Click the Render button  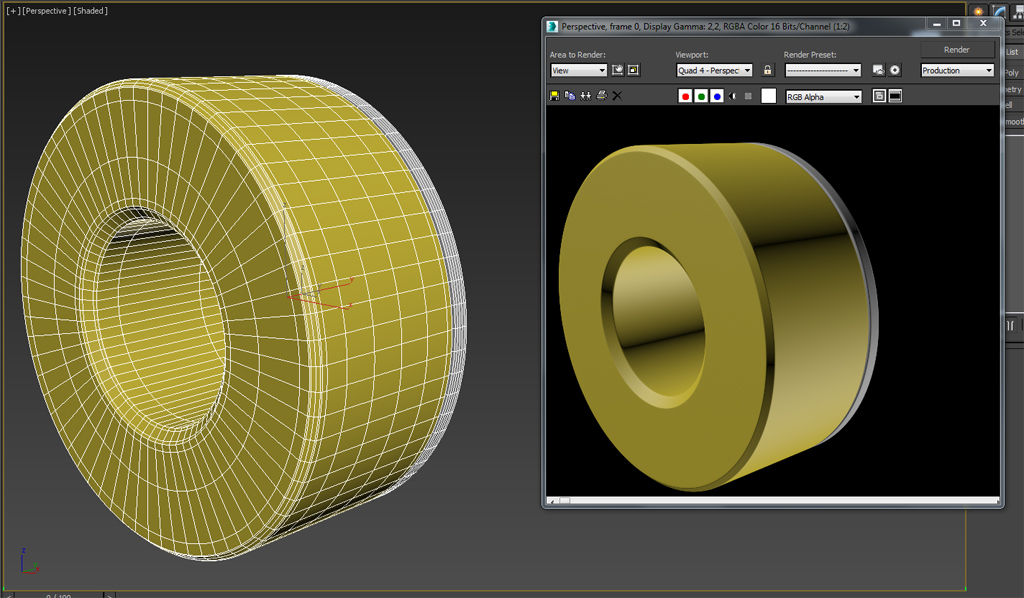coord(957,50)
